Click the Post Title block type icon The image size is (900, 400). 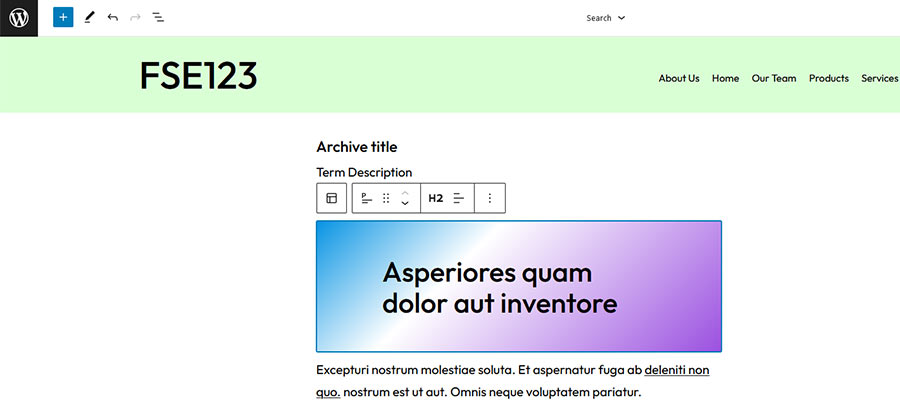[x=367, y=198]
